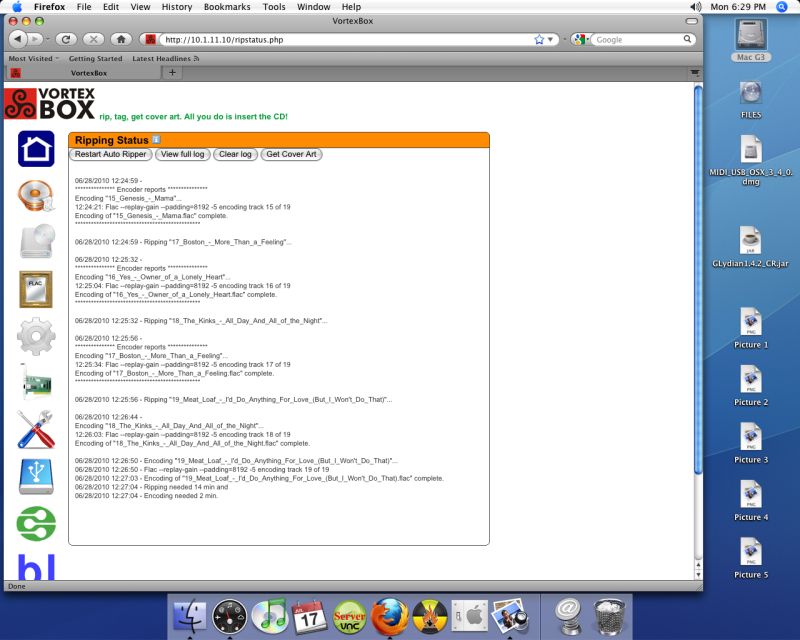This screenshot has height=640, width=800.
Task: Open the Edit menu
Action: coord(111,7)
